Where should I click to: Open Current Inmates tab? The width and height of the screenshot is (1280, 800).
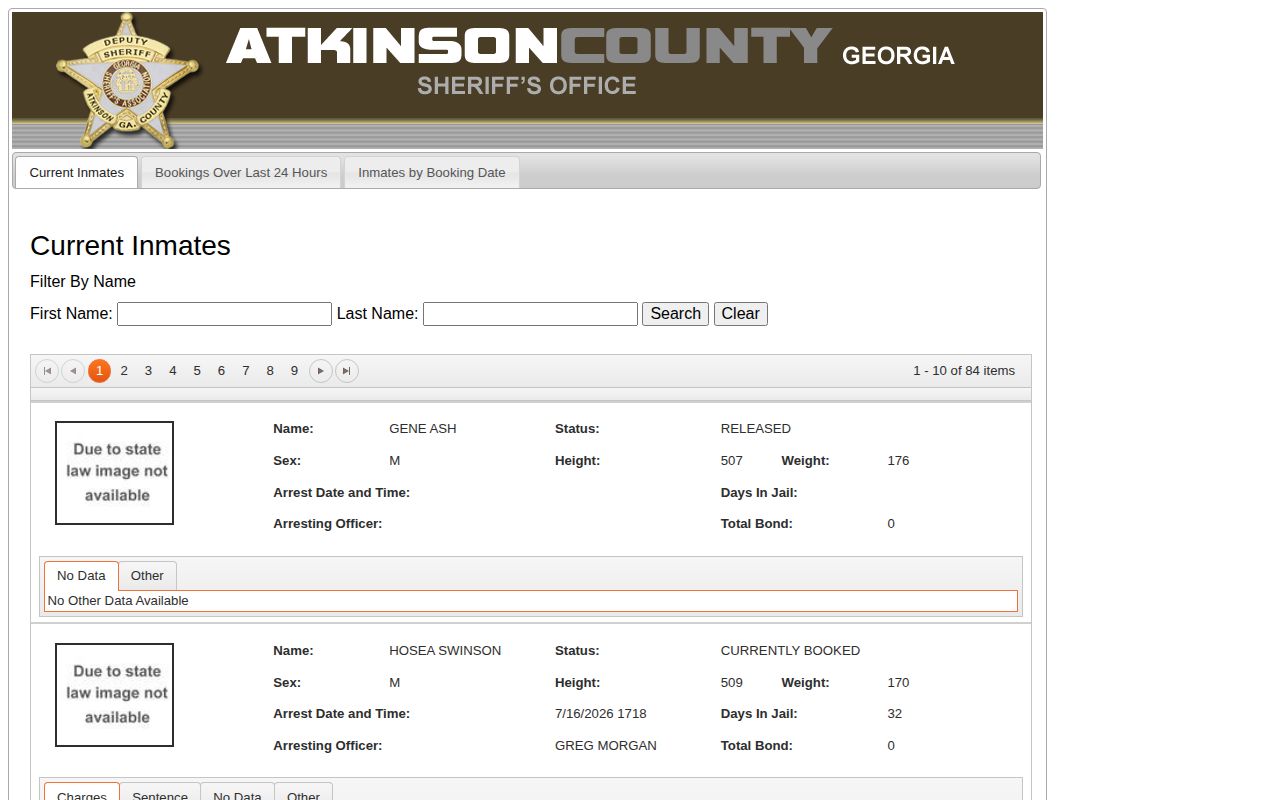pyautogui.click(x=77, y=172)
